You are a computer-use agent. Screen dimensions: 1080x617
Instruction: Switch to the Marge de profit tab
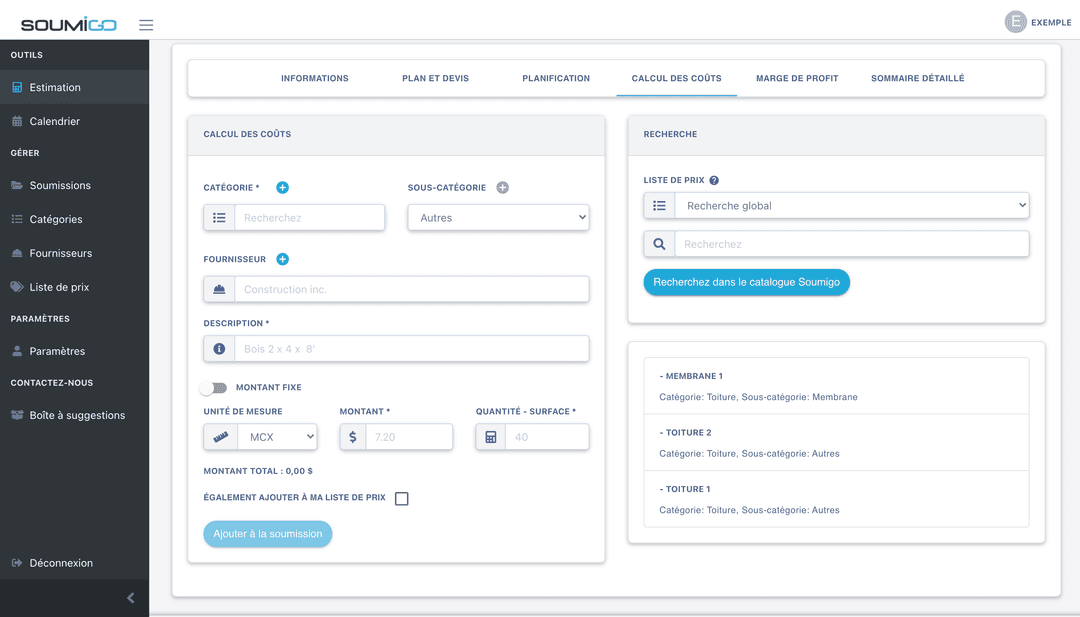tap(797, 78)
